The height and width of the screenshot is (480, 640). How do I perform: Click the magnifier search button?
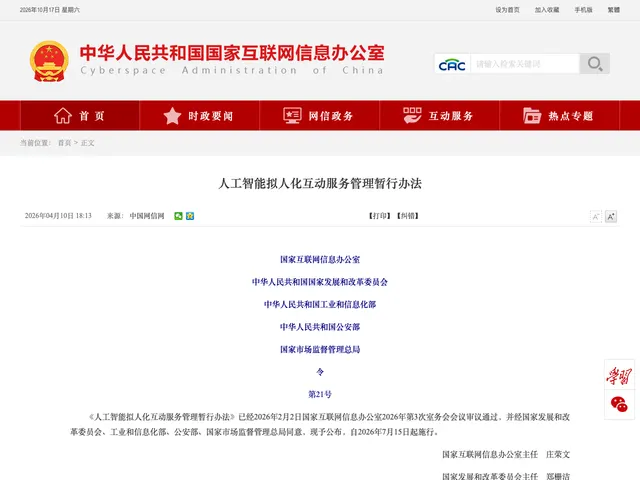pos(595,64)
